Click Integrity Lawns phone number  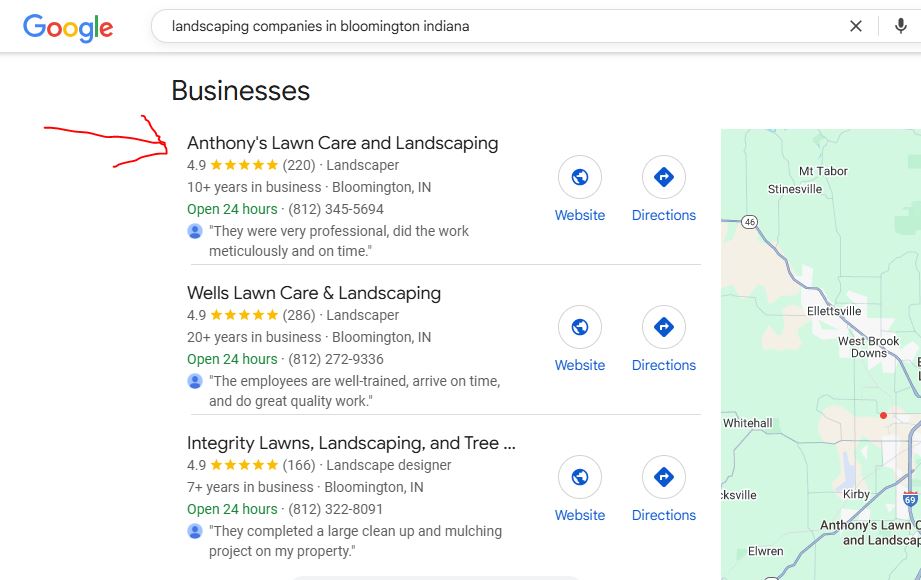336,509
